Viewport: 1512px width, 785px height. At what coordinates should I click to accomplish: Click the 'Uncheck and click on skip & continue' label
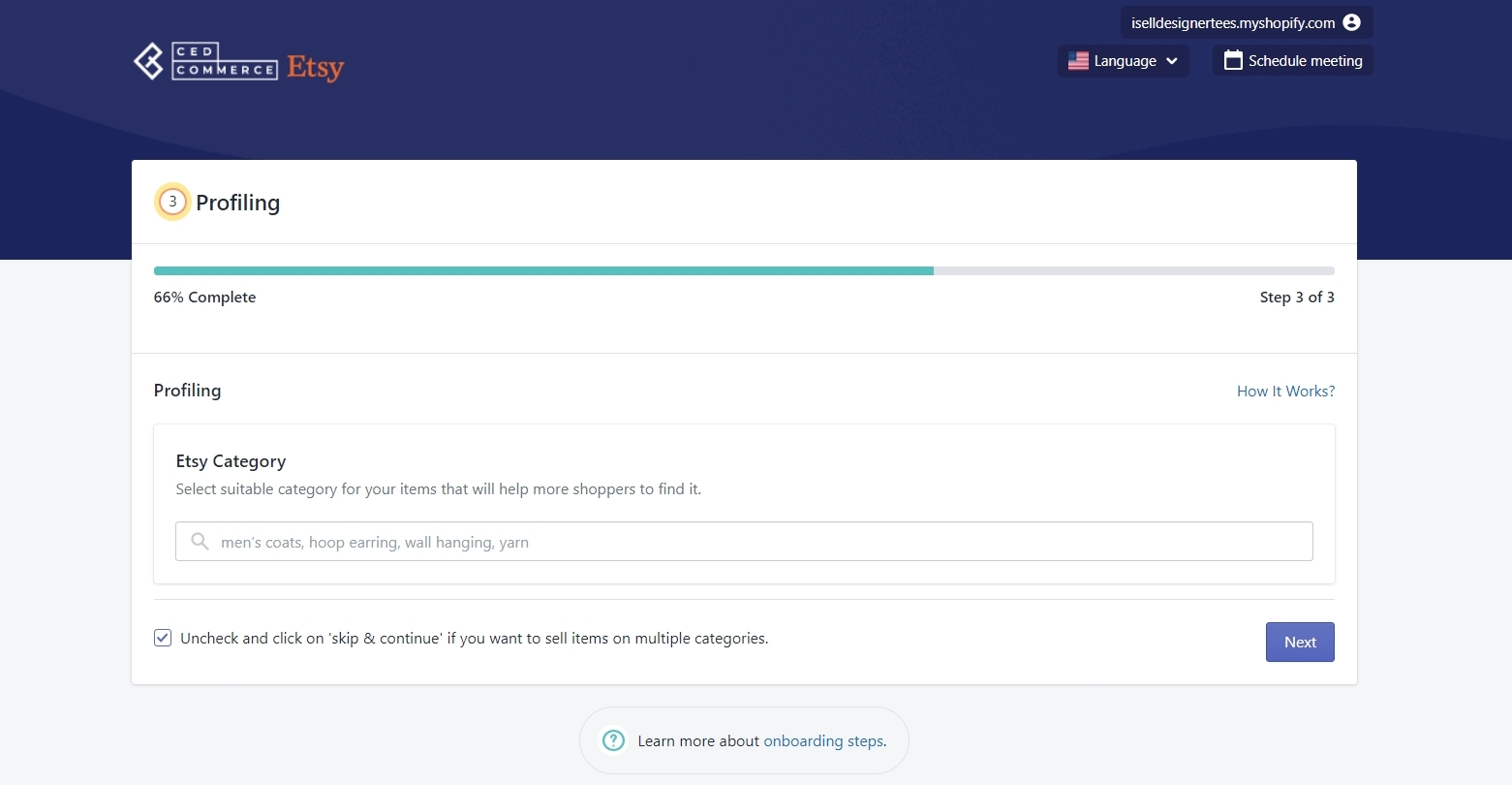point(475,639)
